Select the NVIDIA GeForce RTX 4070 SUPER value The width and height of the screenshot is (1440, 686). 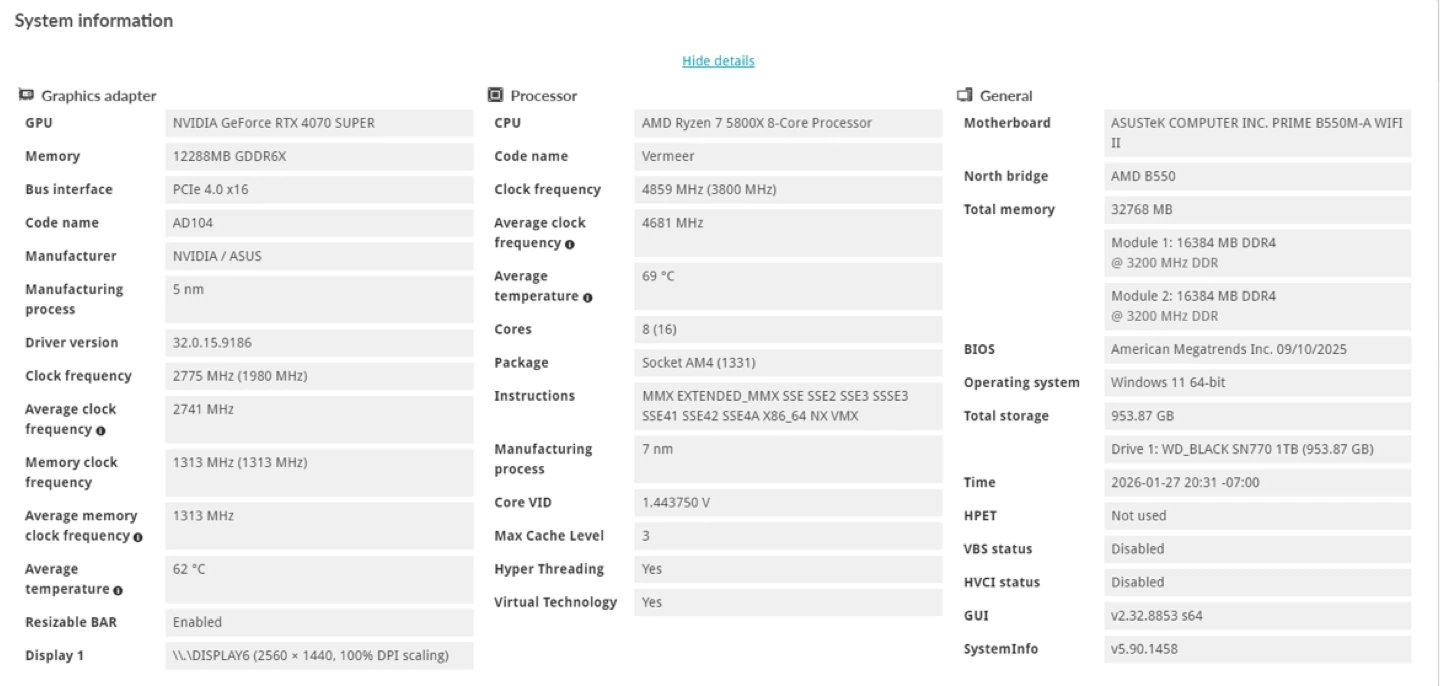tap(274, 123)
